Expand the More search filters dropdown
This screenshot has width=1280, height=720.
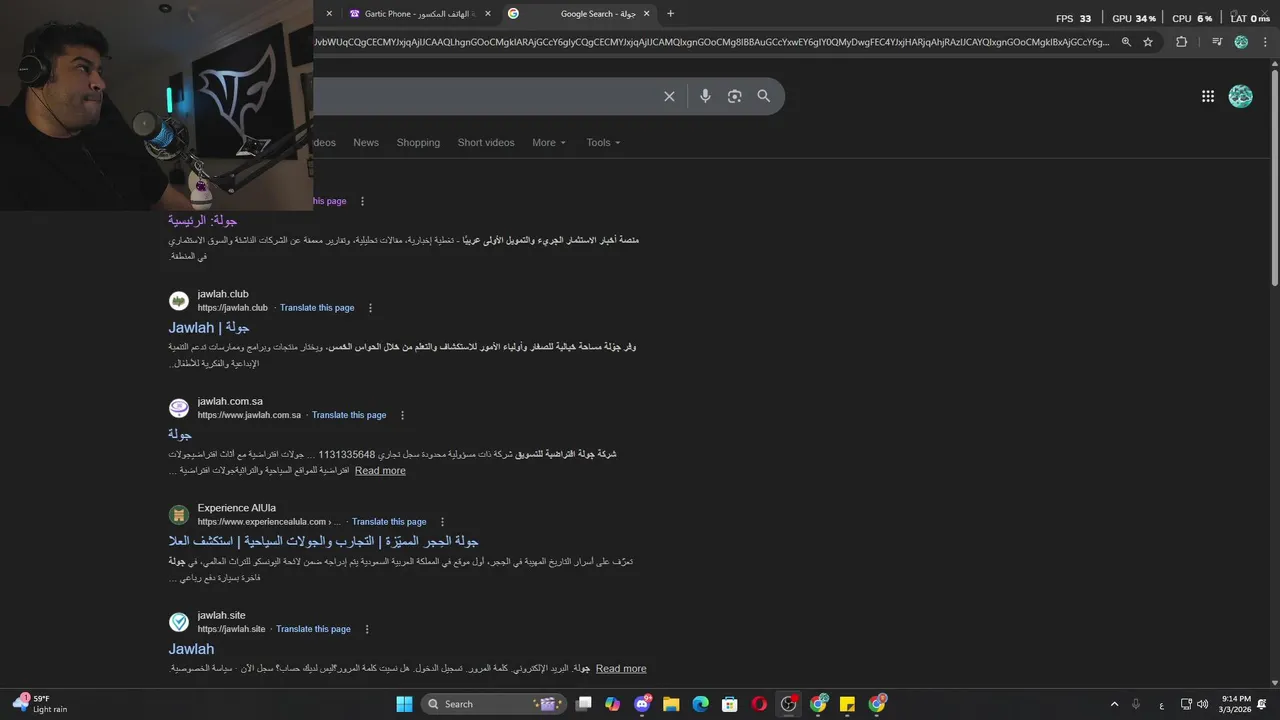549,143
